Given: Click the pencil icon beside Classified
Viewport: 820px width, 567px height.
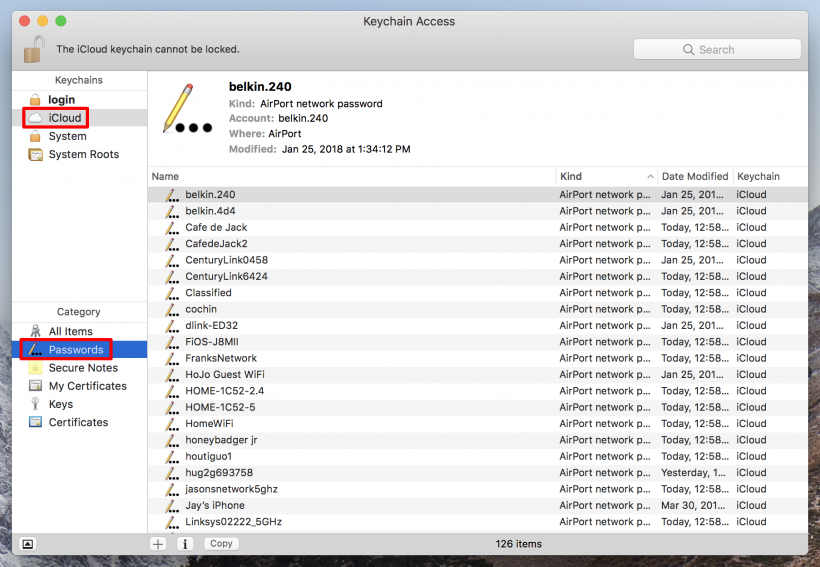Looking at the screenshot, I should (x=172, y=293).
